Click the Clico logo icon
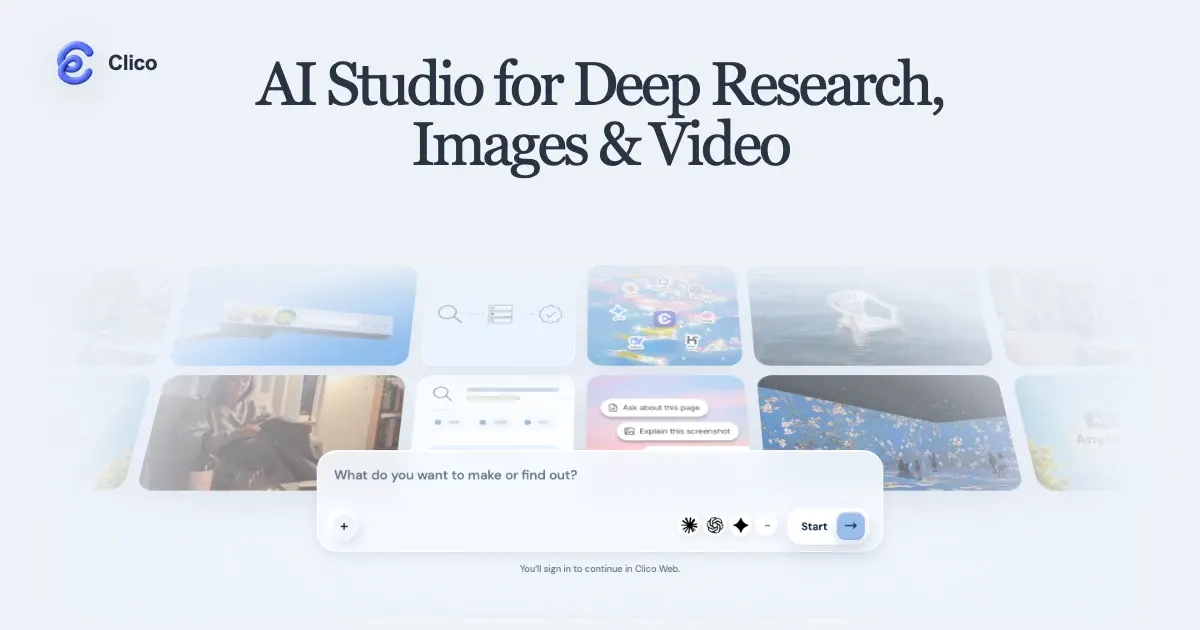This screenshot has width=1200, height=630. [74, 63]
